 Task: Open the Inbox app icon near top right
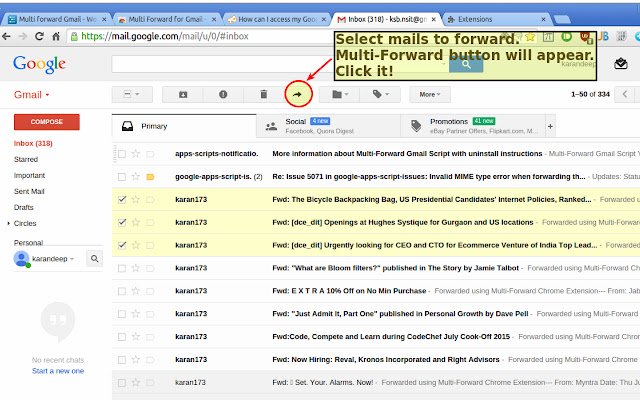click(620, 64)
